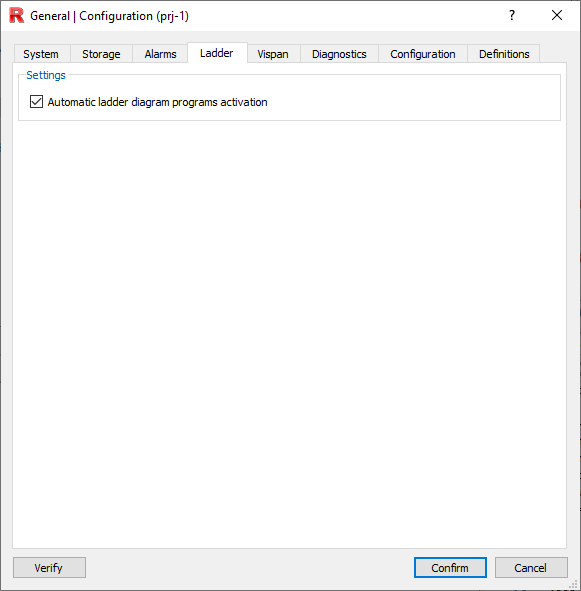581x591 pixels.
Task: Close the General Configuration dialog
Action: pos(556,15)
